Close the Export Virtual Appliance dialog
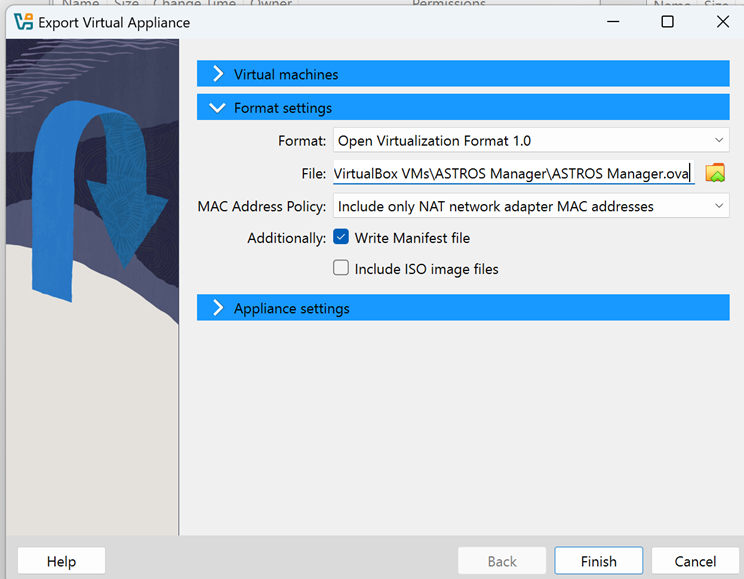Viewport: 744px width, 579px height. point(722,22)
